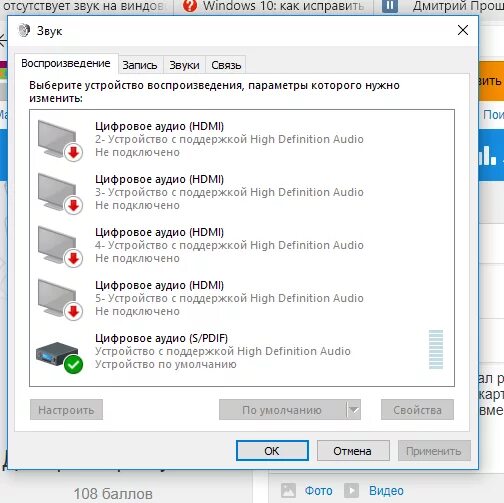
Task: Switch to the Звуки tab
Action: (184, 65)
